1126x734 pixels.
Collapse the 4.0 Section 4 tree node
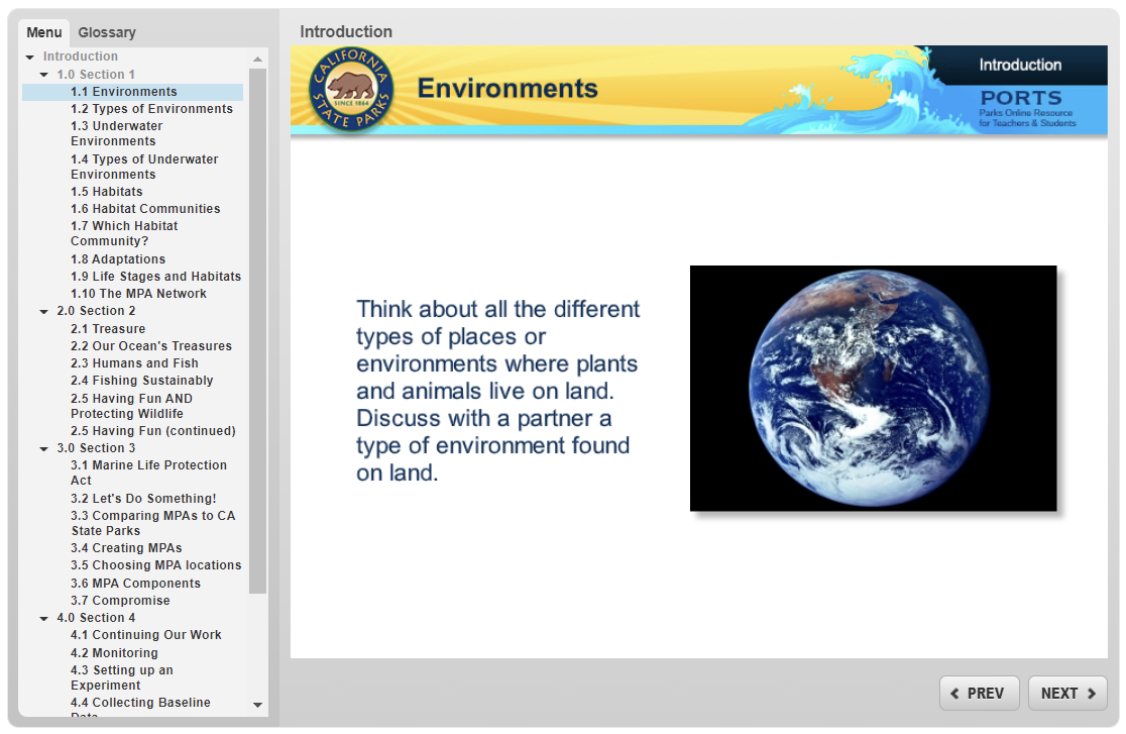pyautogui.click(x=42, y=617)
